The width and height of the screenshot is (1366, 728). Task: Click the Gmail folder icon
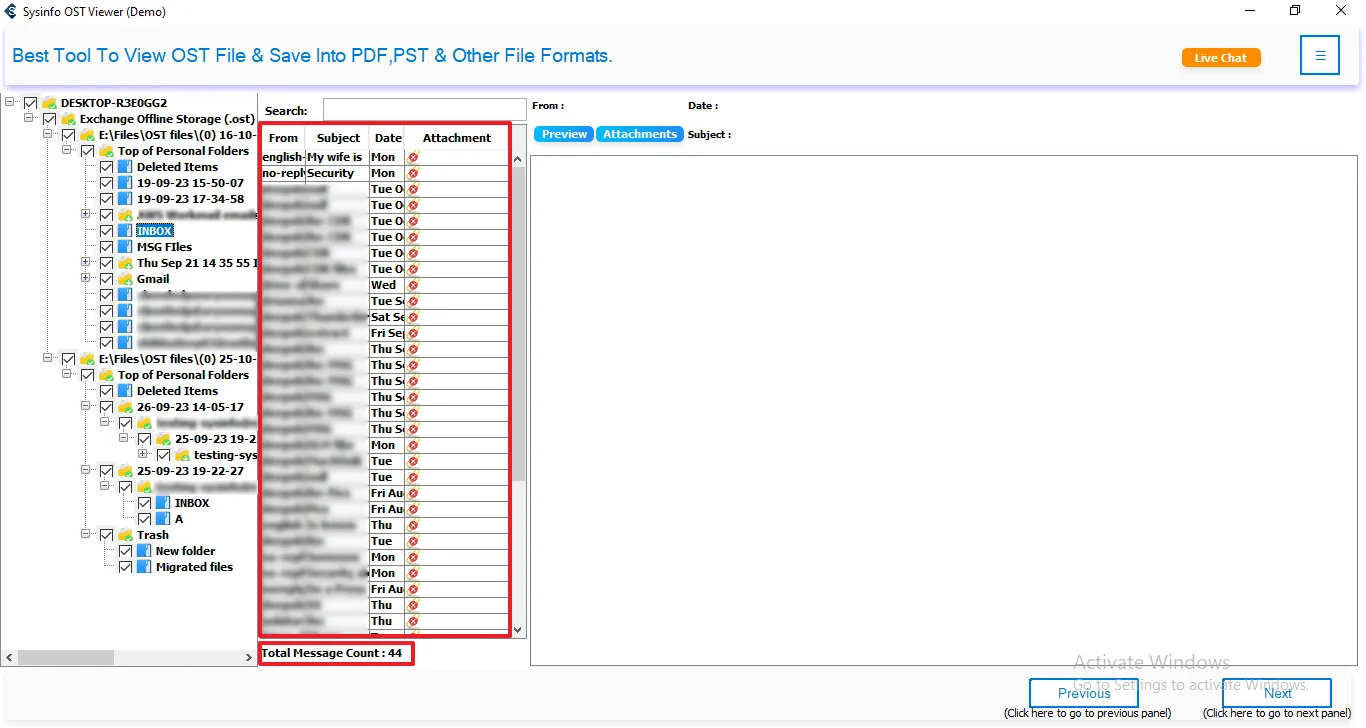click(125, 279)
